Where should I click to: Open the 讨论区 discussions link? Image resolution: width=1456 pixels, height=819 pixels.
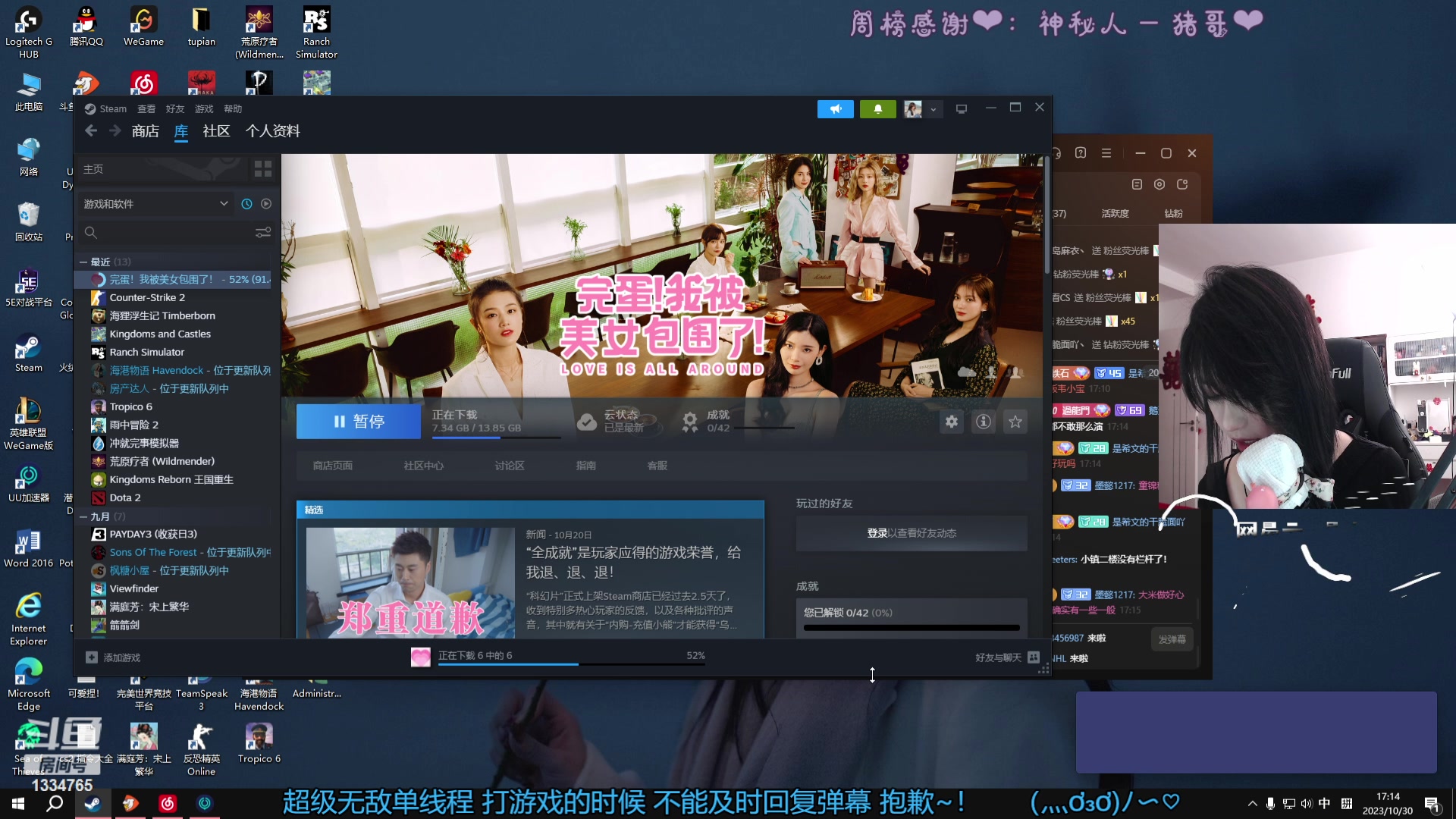pyautogui.click(x=509, y=466)
